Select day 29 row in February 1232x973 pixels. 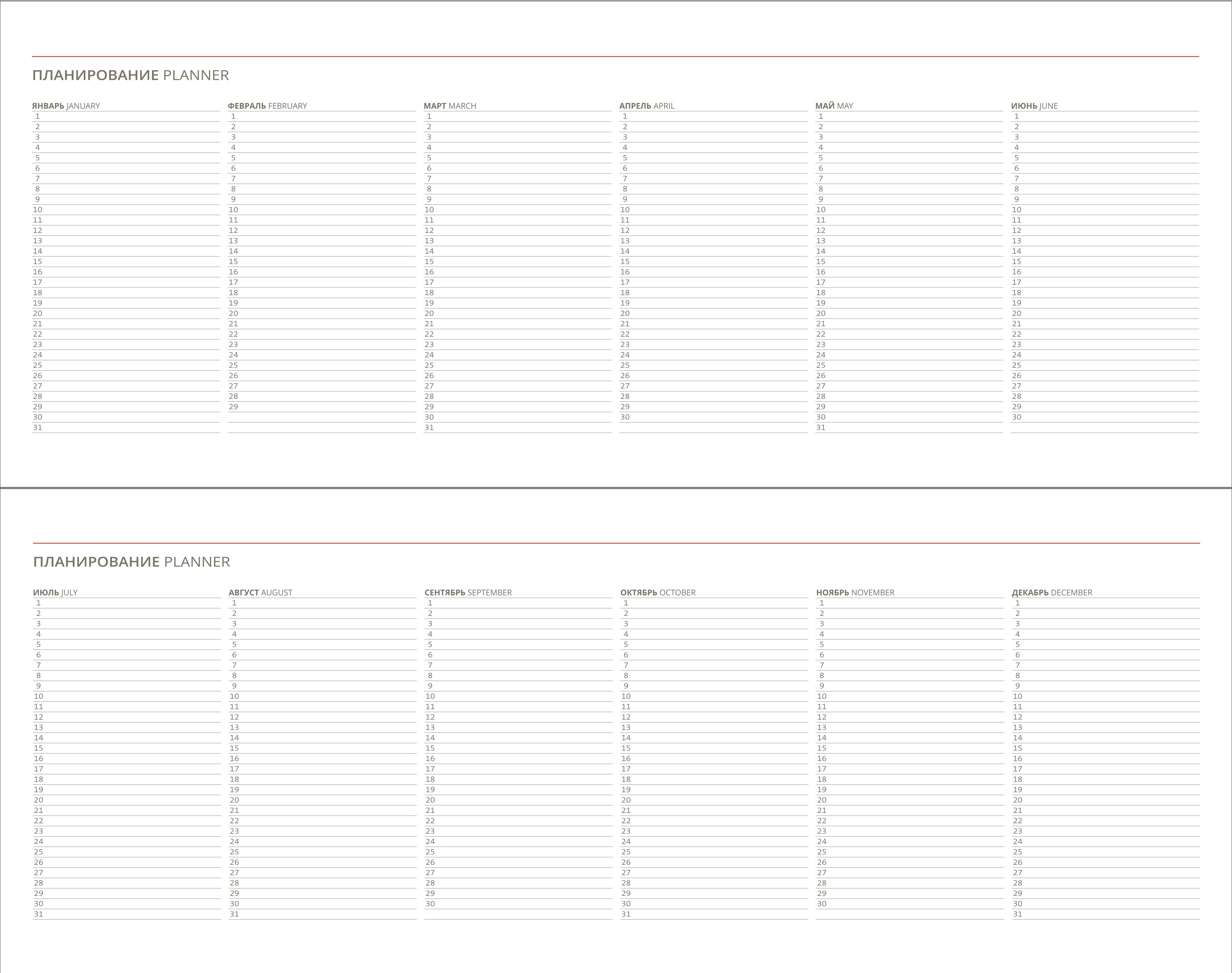click(x=322, y=407)
